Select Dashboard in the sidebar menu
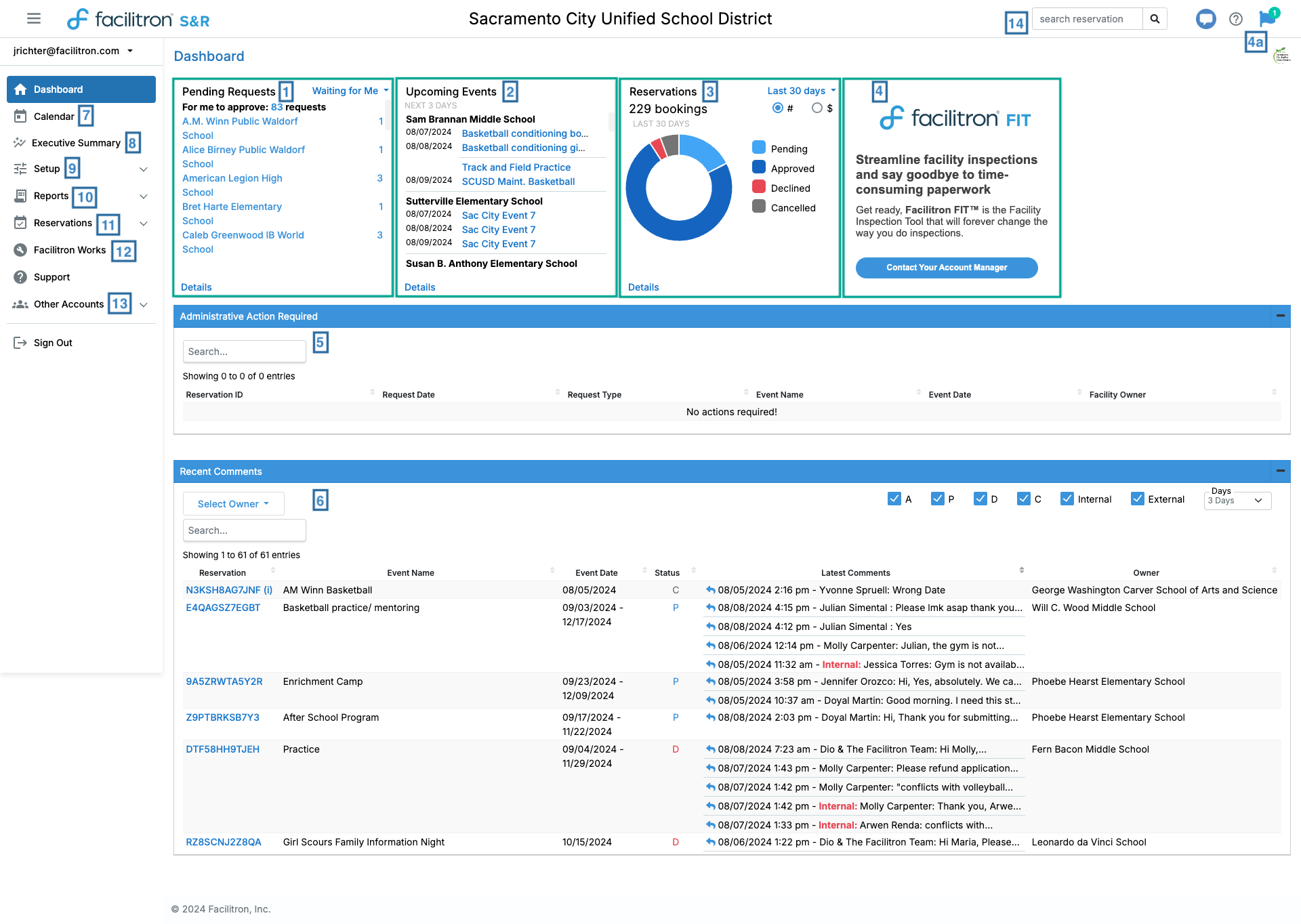 point(58,89)
